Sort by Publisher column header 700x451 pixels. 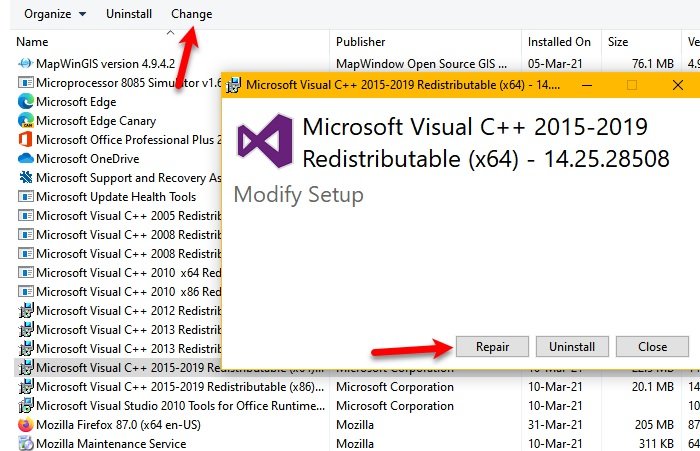coord(361,42)
